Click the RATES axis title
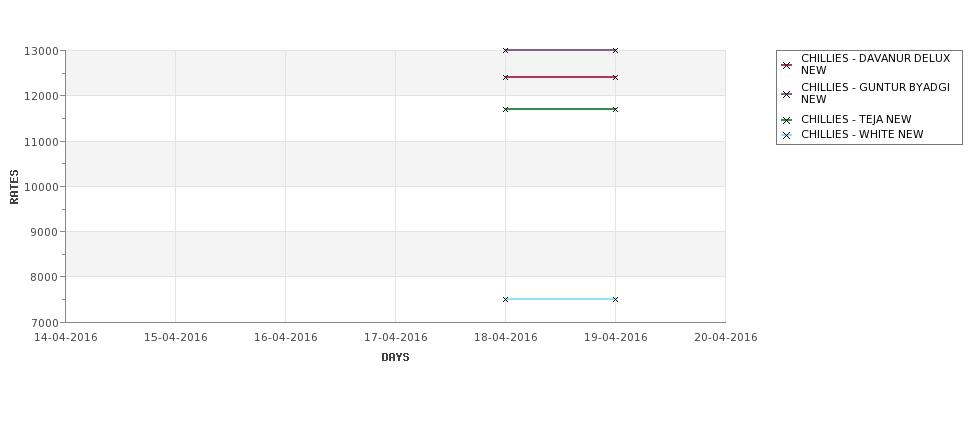The image size is (975, 429). (x=14, y=187)
